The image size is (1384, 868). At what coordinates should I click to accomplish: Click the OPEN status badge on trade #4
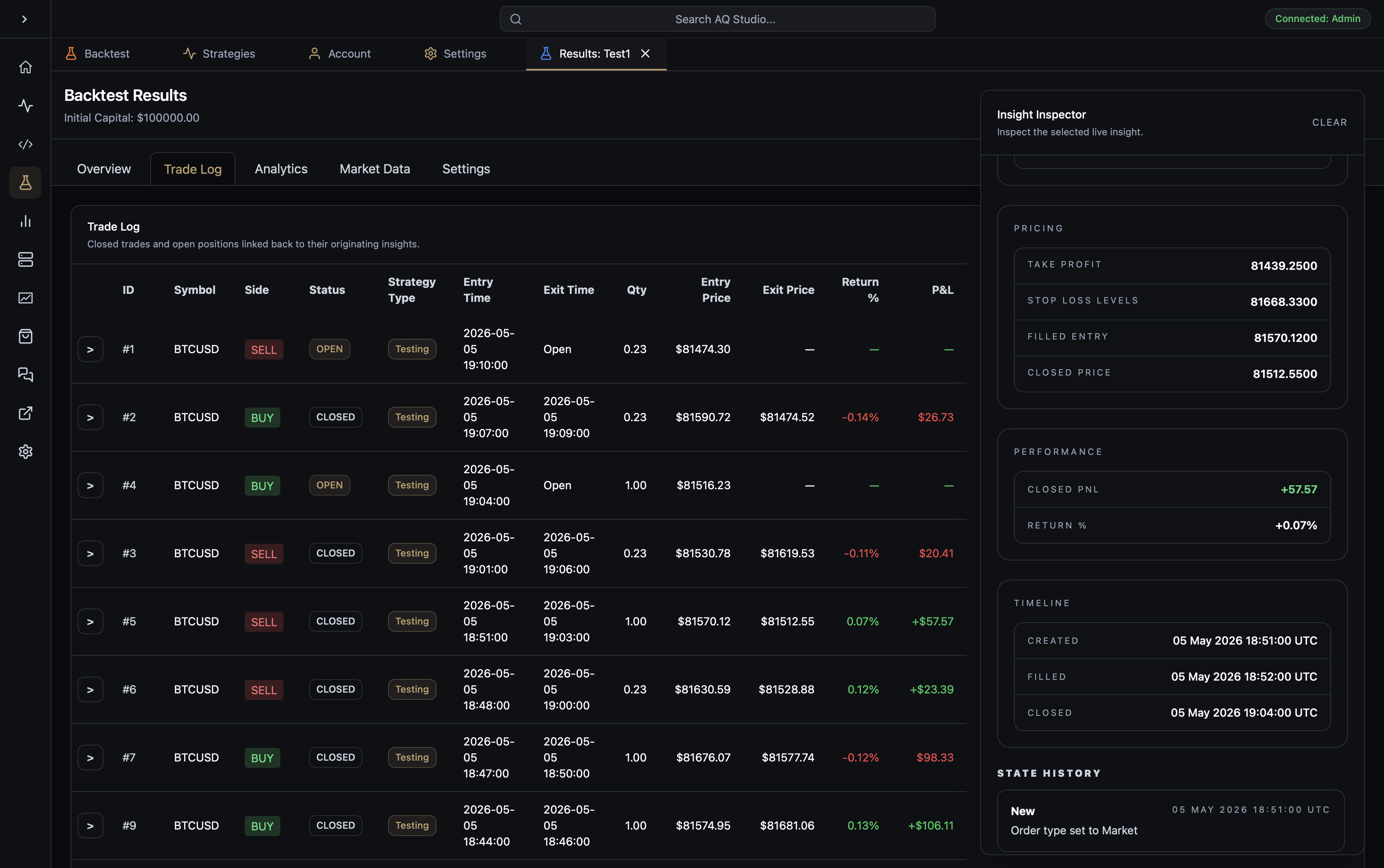330,485
